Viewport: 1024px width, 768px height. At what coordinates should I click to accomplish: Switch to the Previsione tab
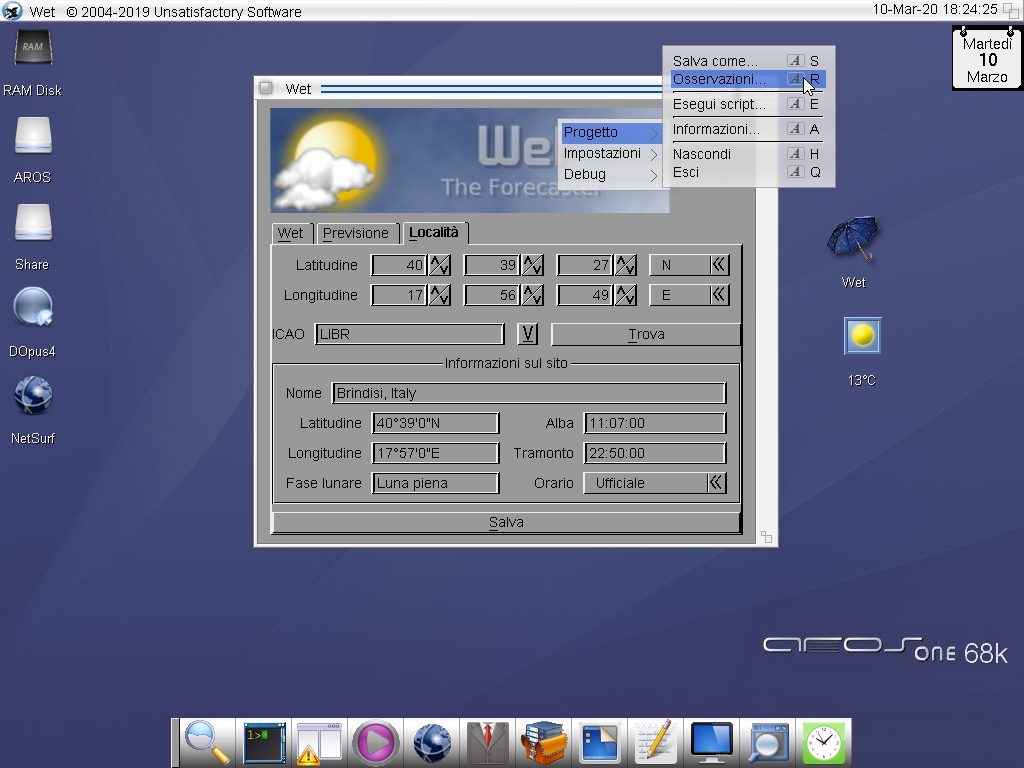click(x=356, y=233)
